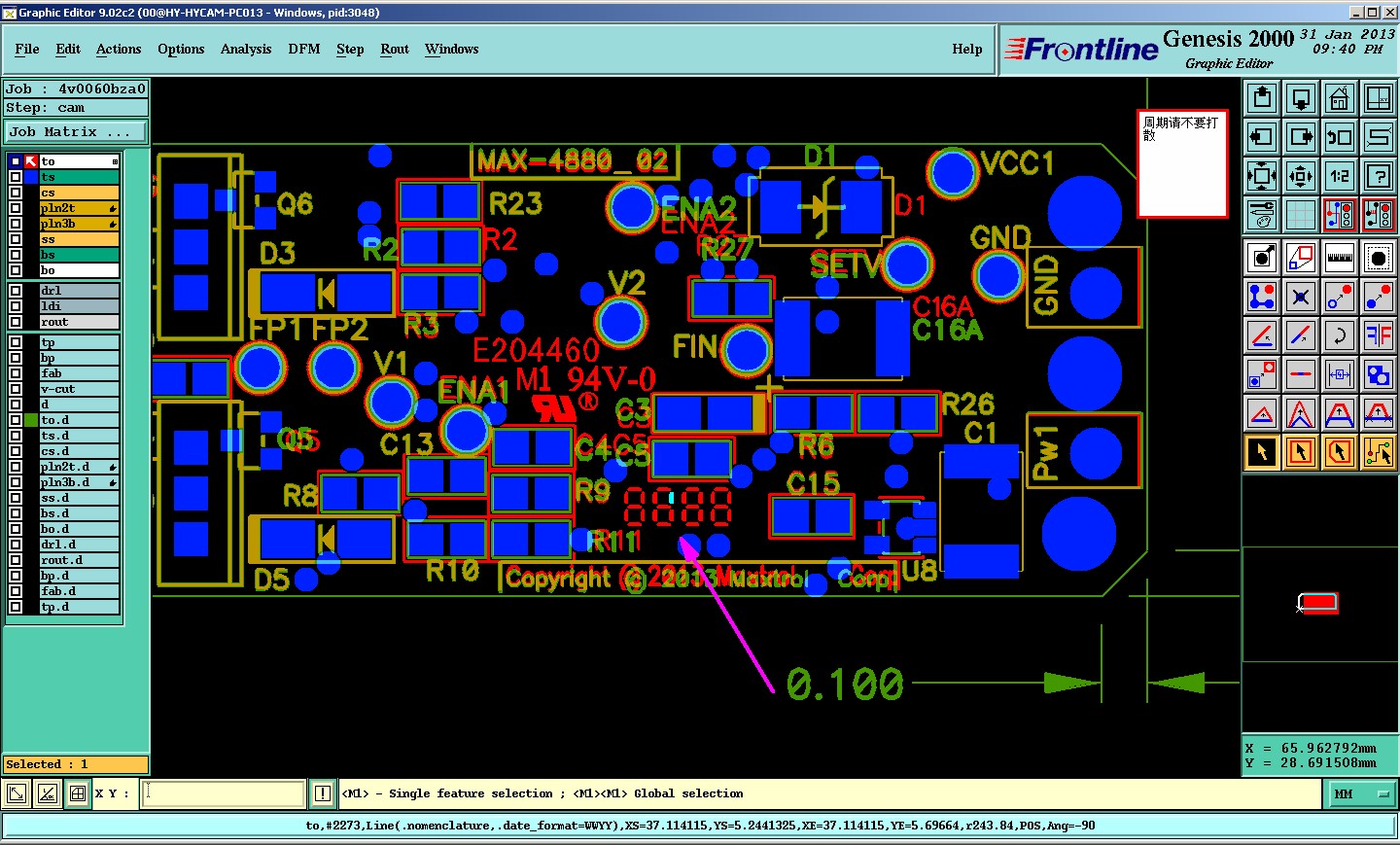Viewport: 1400px width, 845px height.
Task: Select the polygon selection arrow tool
Action: 1340,452
